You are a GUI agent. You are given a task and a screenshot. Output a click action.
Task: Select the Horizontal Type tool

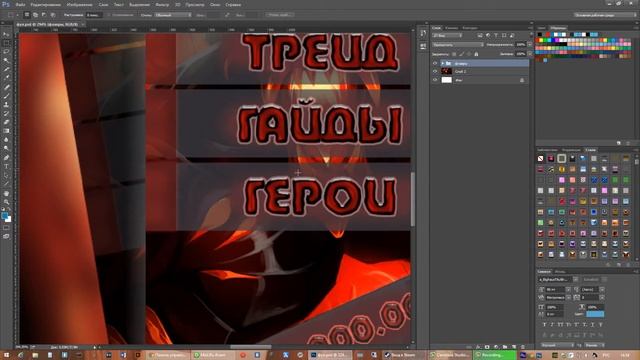click(x=6, y=167)
